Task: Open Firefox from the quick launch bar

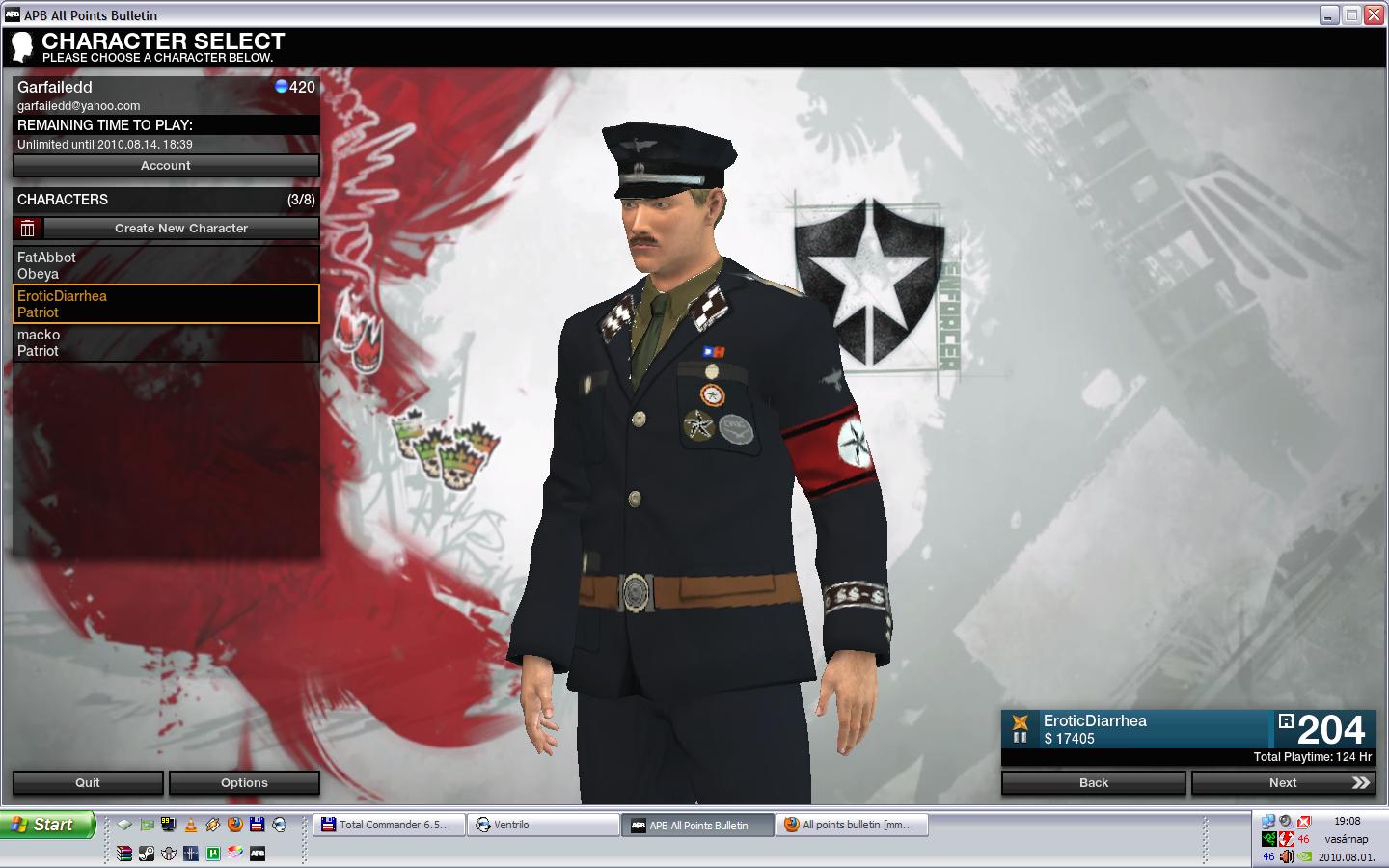Action: [x=235, y=825]
